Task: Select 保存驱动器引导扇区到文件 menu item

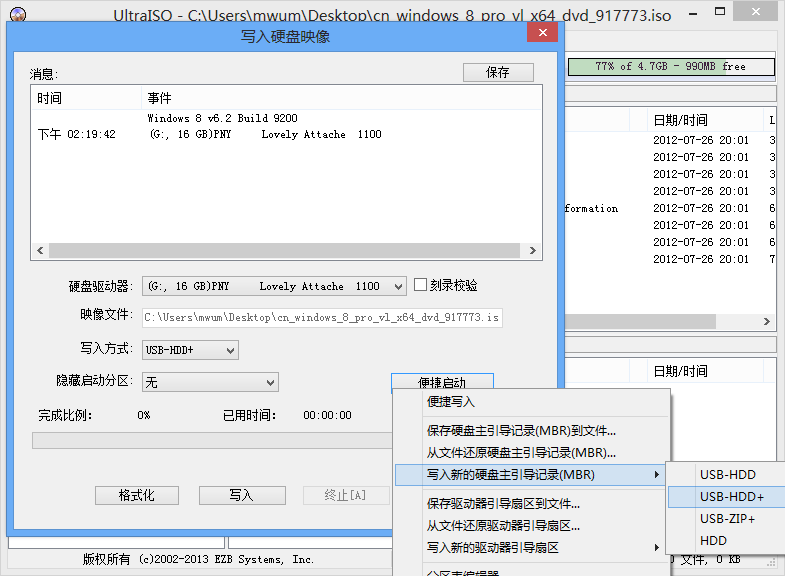Action: click(x=531, y=503)
